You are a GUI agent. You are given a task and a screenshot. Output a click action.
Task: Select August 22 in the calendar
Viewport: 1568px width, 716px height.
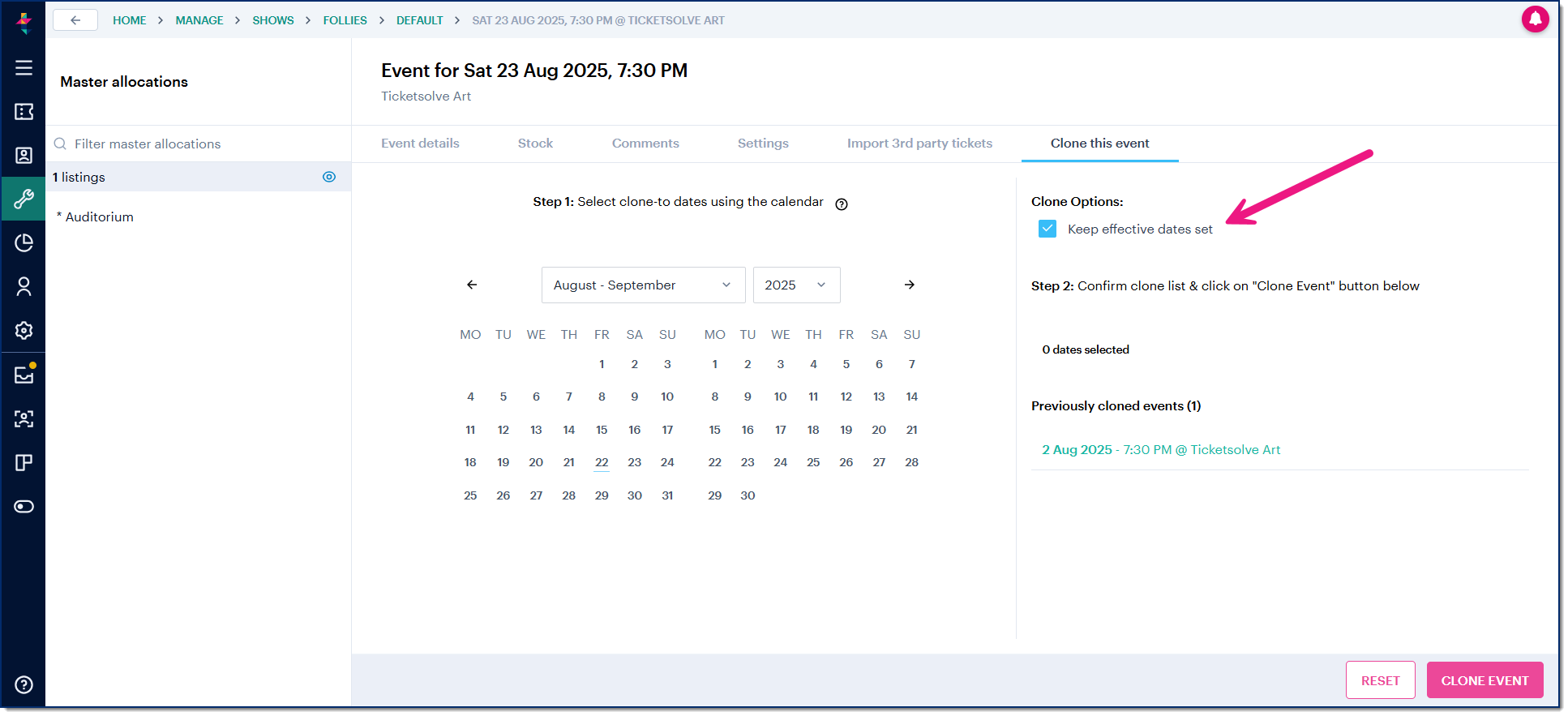pos(602,462)
